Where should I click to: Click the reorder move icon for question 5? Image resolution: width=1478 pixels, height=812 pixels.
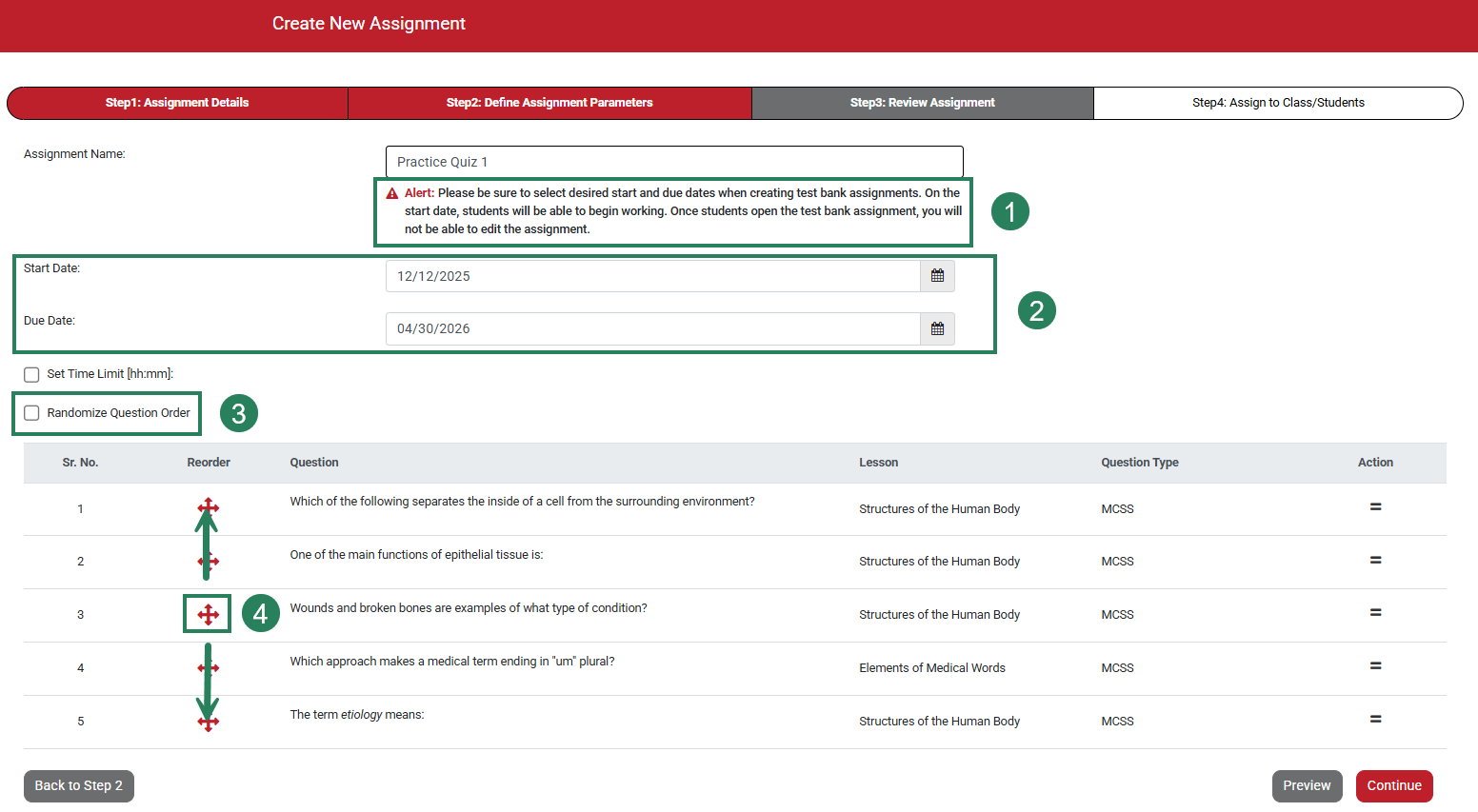point(207,721)
